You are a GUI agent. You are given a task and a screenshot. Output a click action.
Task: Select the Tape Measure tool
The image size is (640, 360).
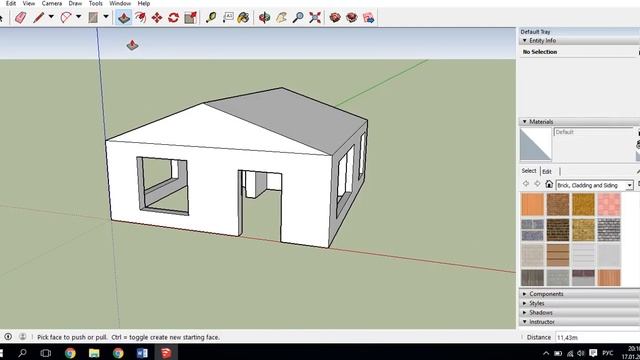[x=211, y=18]
